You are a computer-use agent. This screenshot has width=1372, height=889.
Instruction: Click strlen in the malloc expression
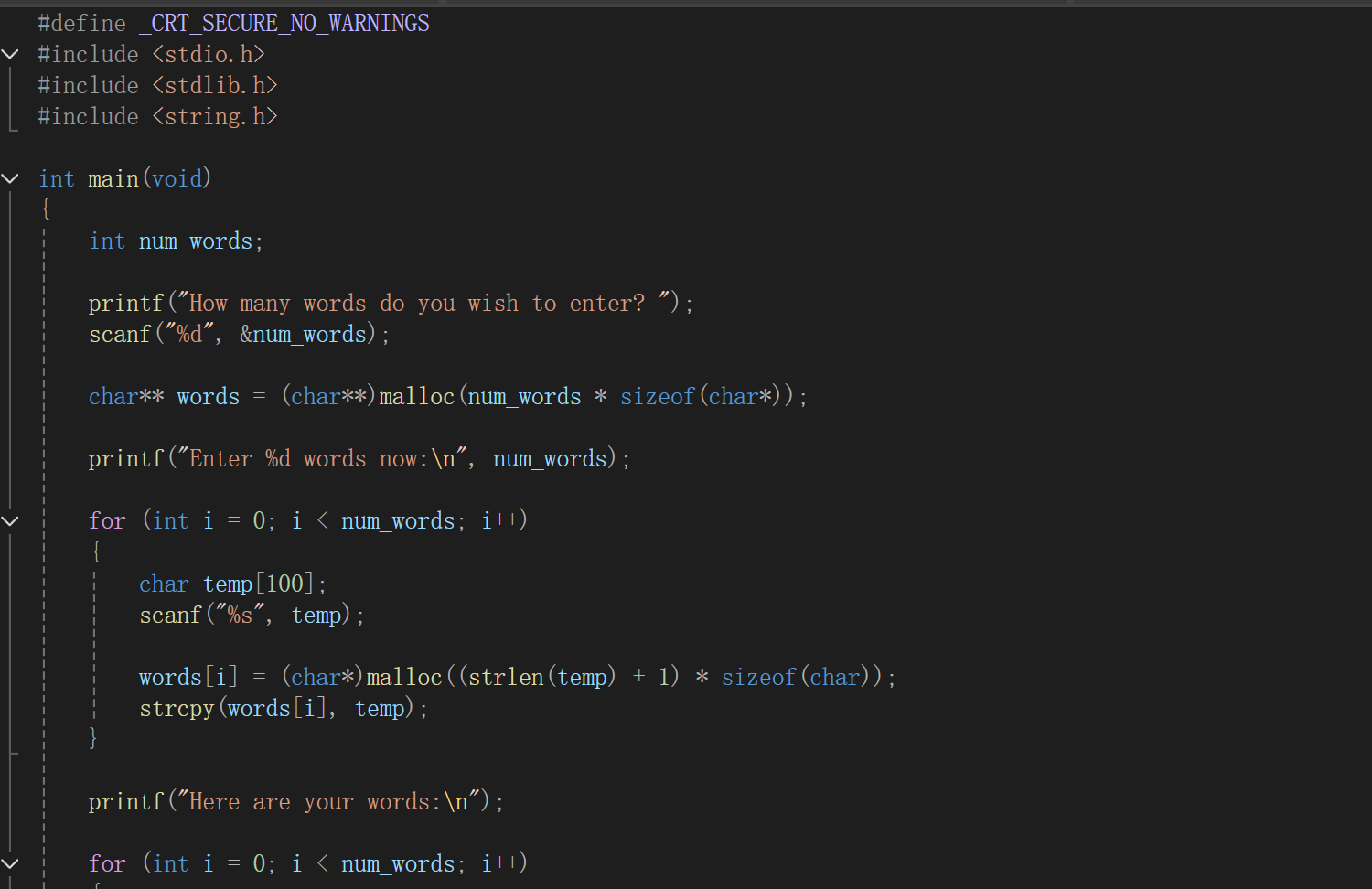click(x=506, y=678)
